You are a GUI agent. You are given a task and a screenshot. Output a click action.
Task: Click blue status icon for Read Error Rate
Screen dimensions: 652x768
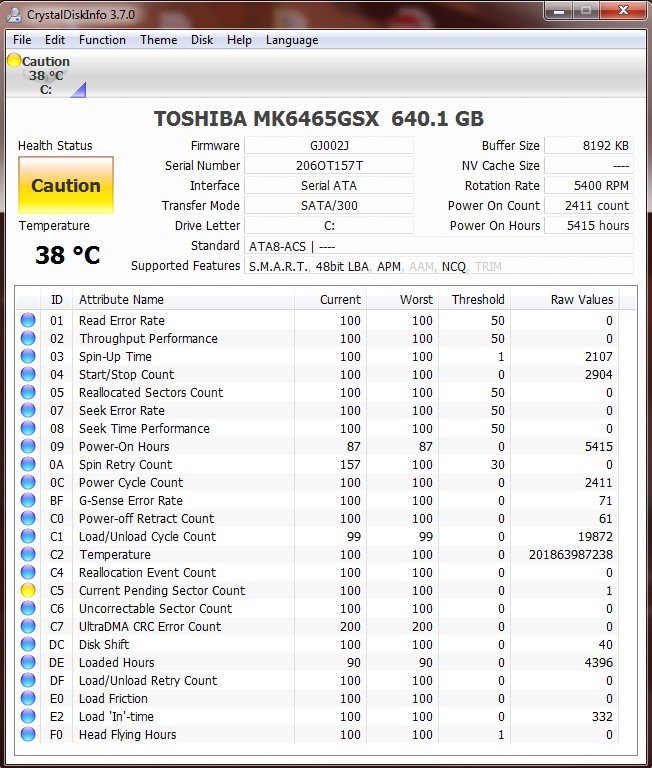click(x=28, y=320)
